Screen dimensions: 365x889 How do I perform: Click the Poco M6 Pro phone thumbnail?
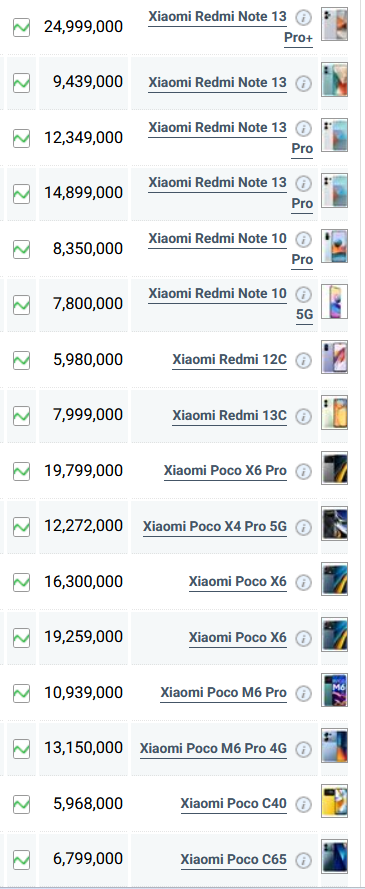(x=334, y=690)
